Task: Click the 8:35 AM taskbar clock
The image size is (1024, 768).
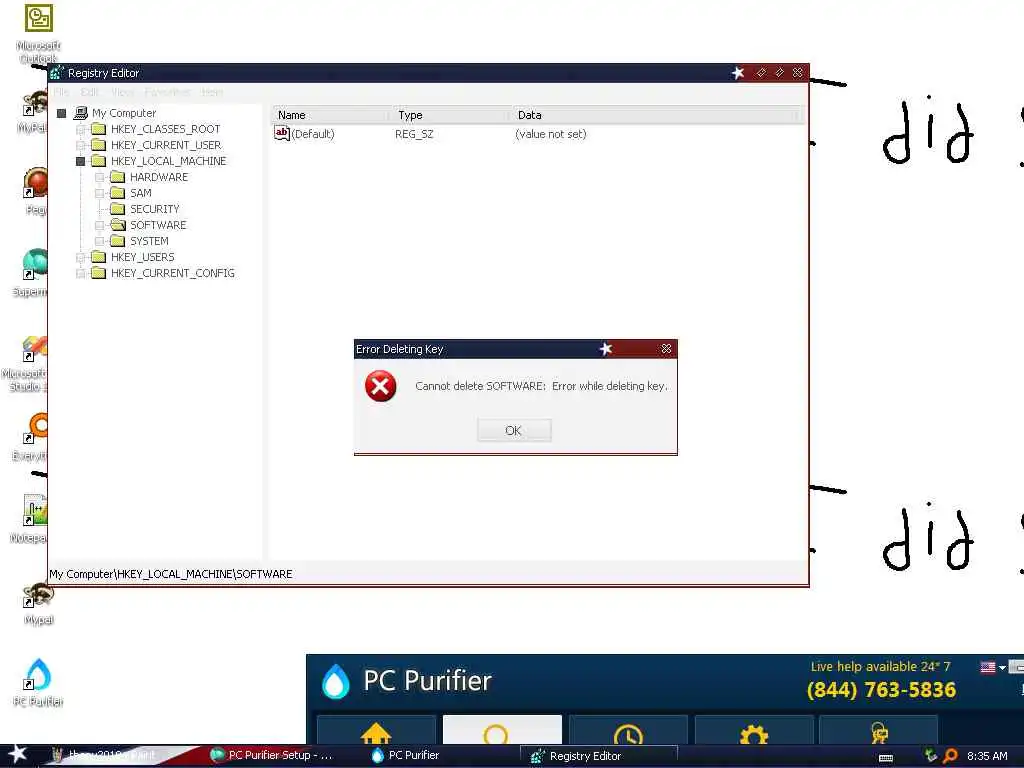Action: (x=987, y=756)
